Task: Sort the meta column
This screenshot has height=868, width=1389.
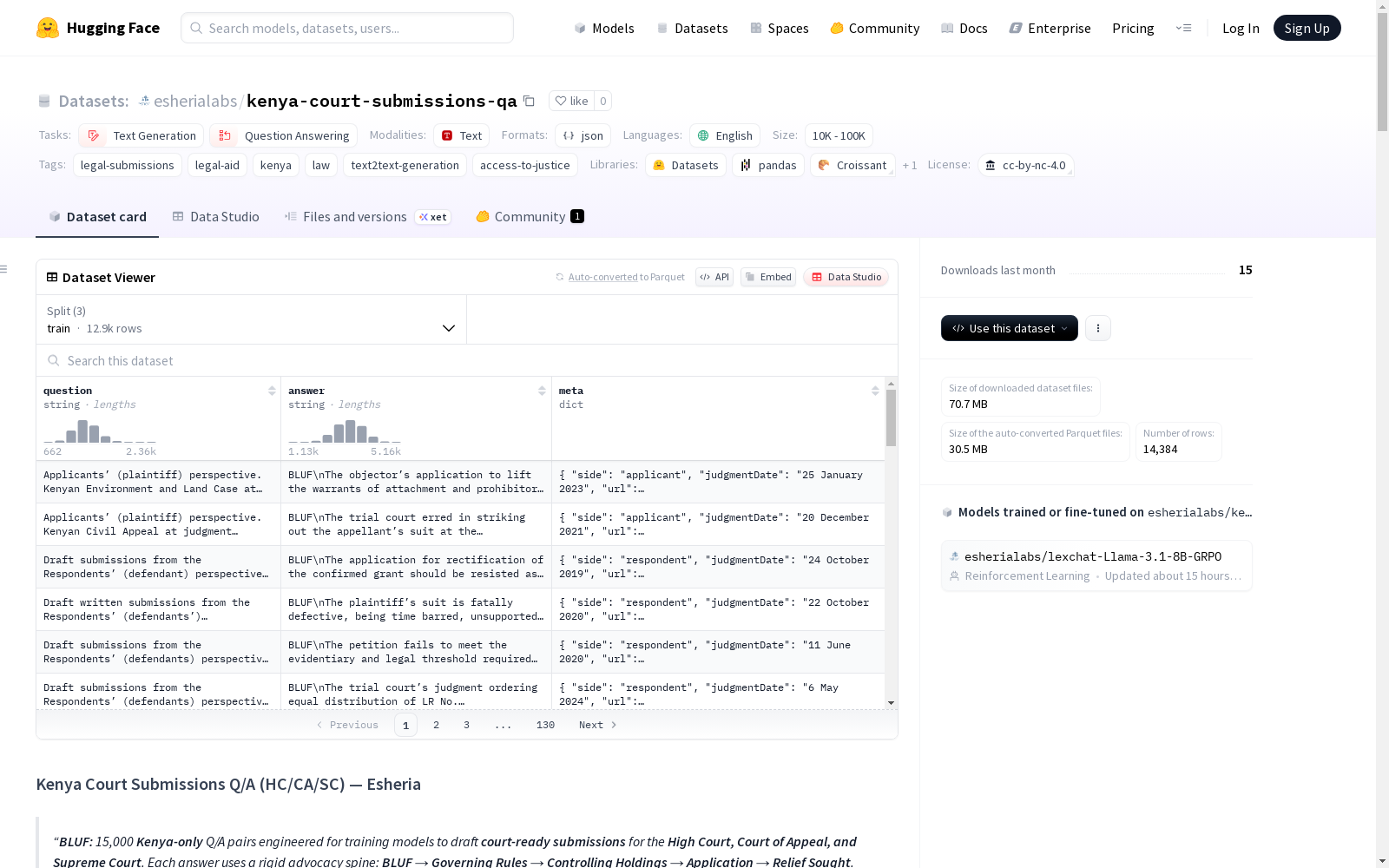Action: coord(875,391)
